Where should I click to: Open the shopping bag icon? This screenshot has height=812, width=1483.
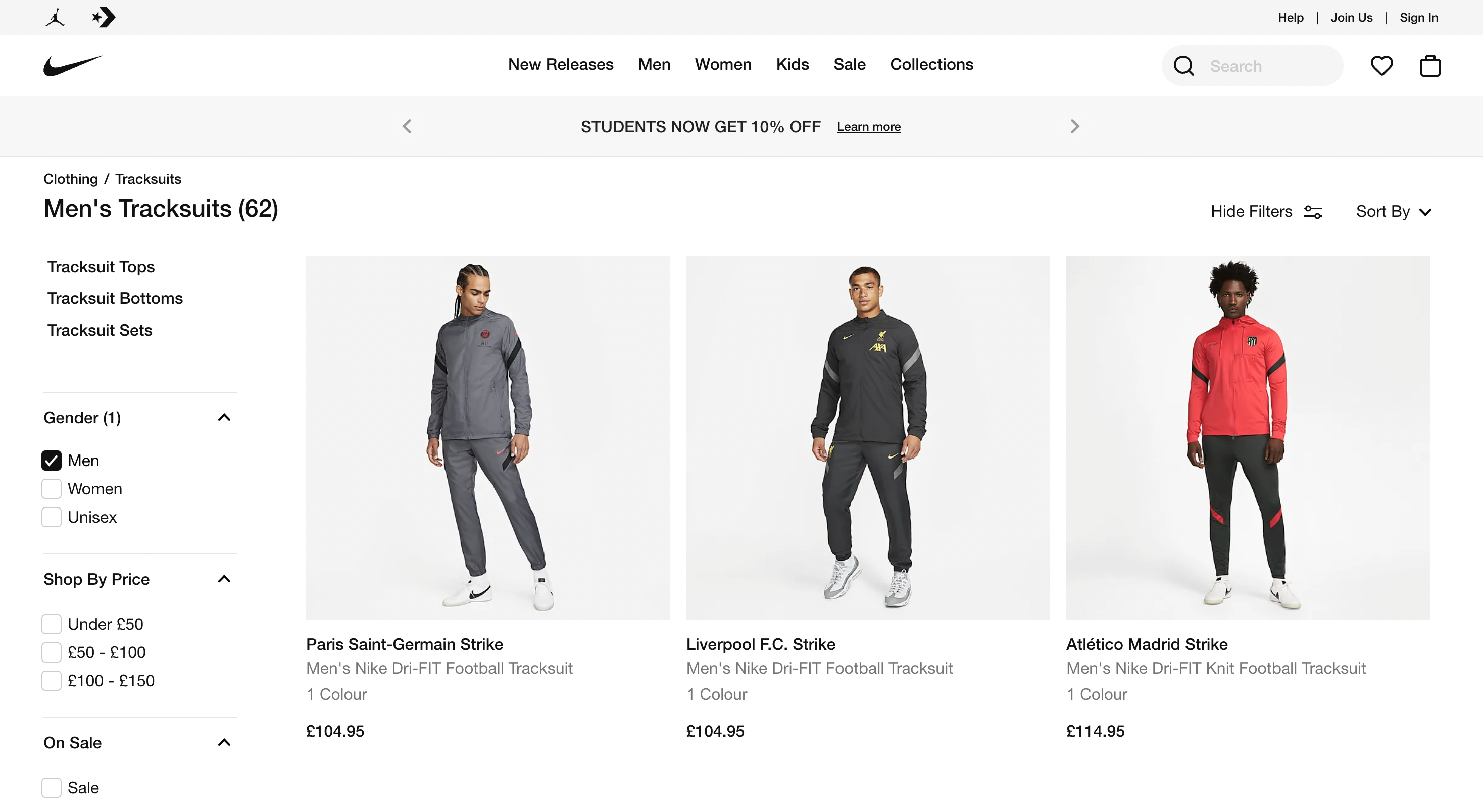(1430, 66)
